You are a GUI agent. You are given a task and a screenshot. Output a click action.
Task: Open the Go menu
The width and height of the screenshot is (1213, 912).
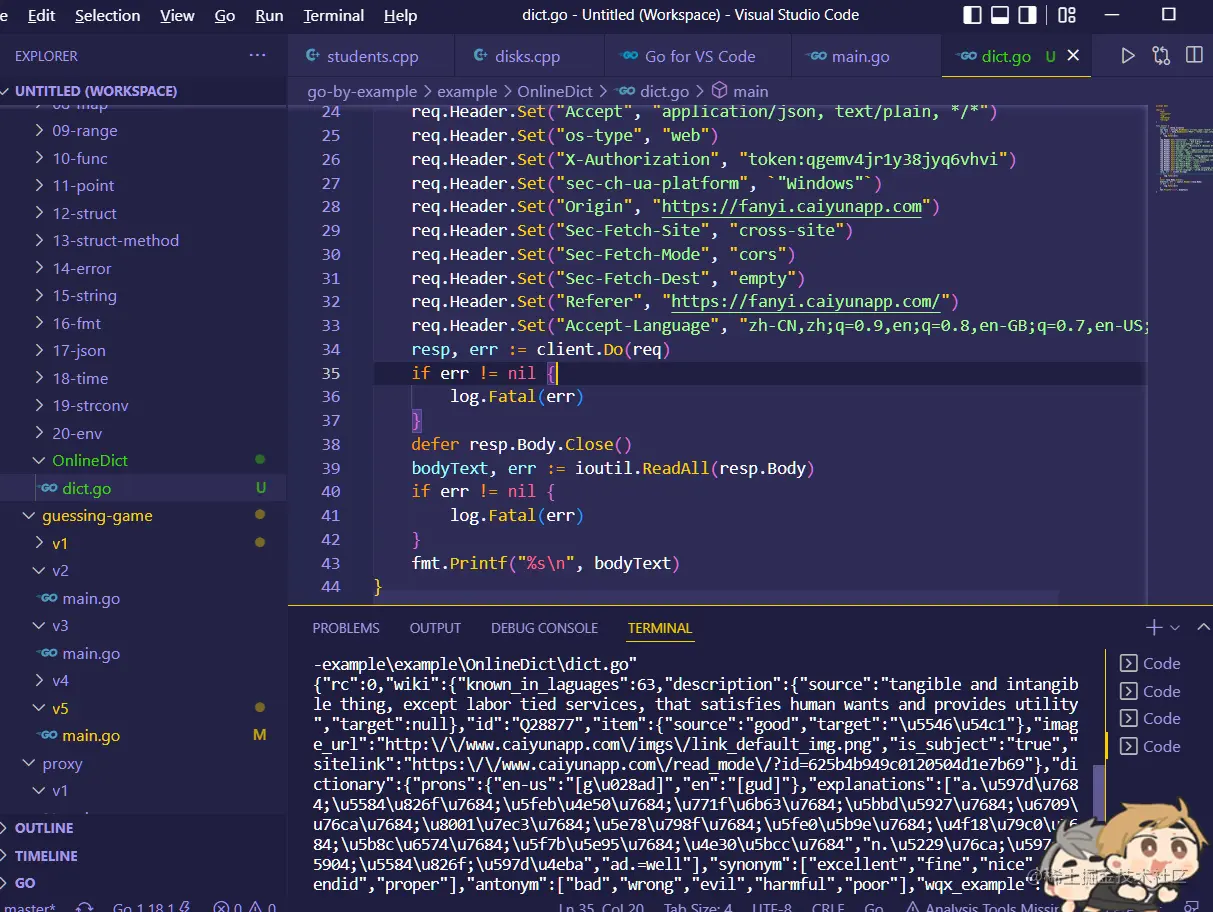(225, 15)
